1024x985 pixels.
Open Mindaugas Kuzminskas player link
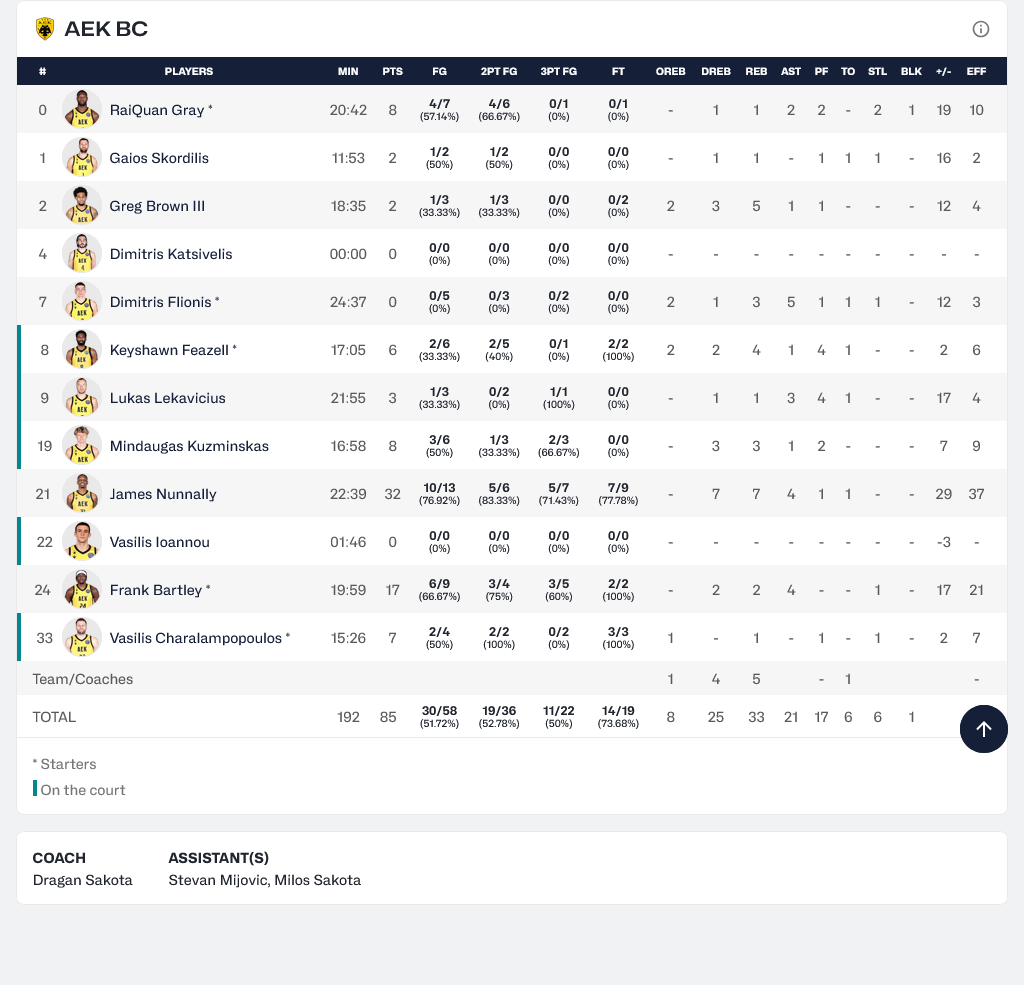point(189,446)
